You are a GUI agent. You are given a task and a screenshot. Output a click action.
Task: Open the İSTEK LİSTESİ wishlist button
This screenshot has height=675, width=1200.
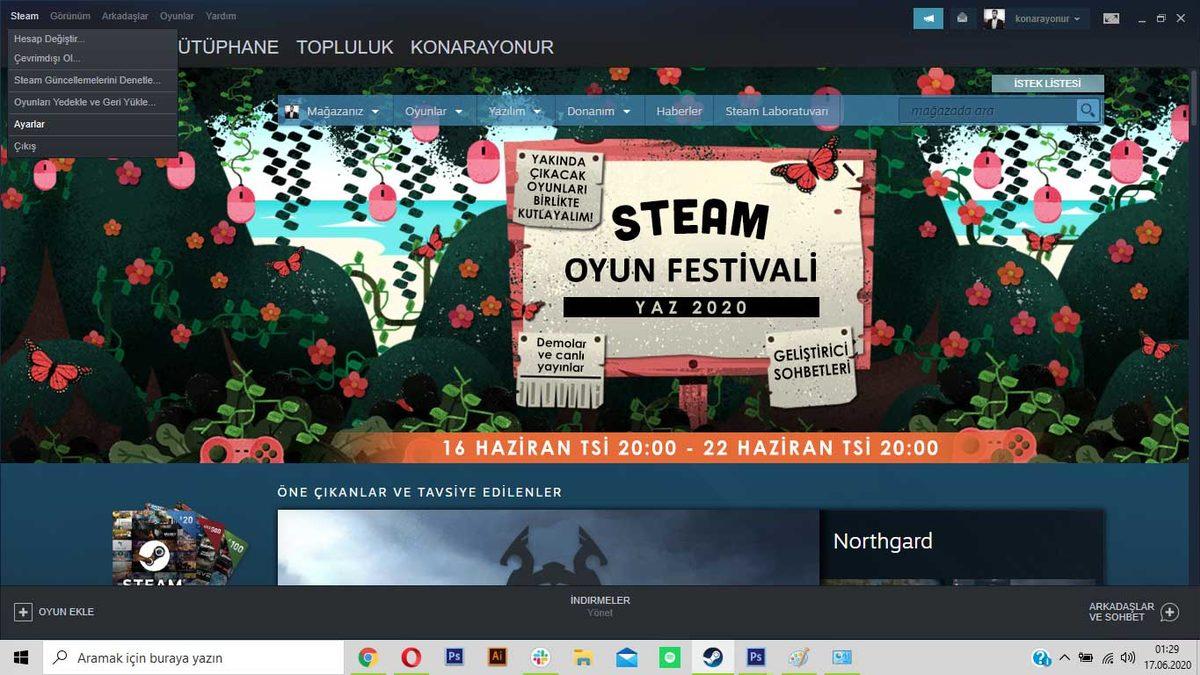pyautogui.click(x=1046, y=83)
